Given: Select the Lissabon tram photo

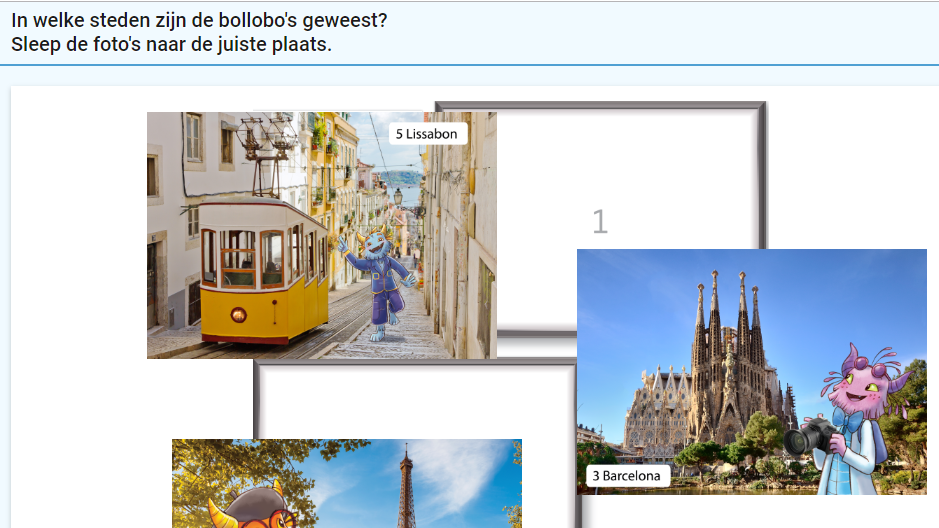Looking at the screenshot, I should tap(322, 235).
